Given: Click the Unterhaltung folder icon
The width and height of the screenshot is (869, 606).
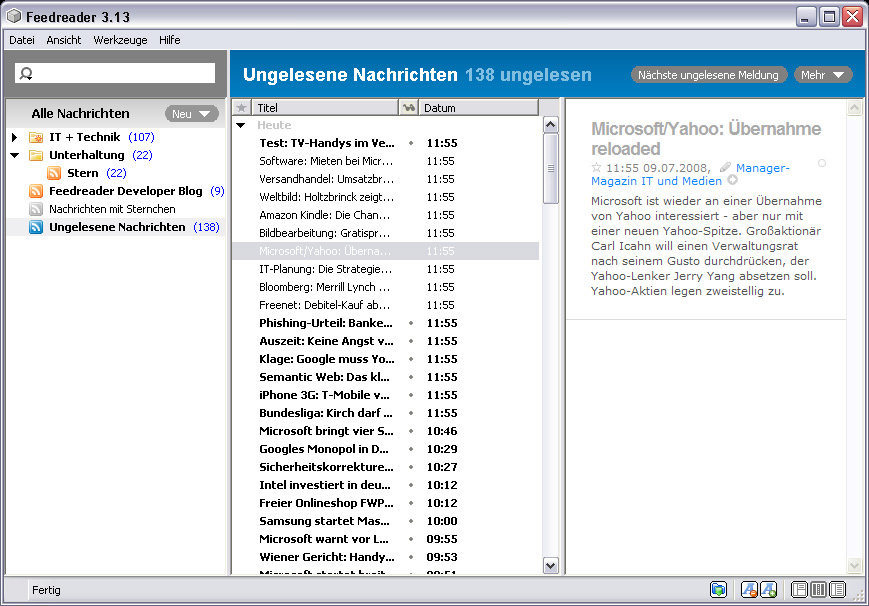Looking at the screenshot, I should click(36, 155).
